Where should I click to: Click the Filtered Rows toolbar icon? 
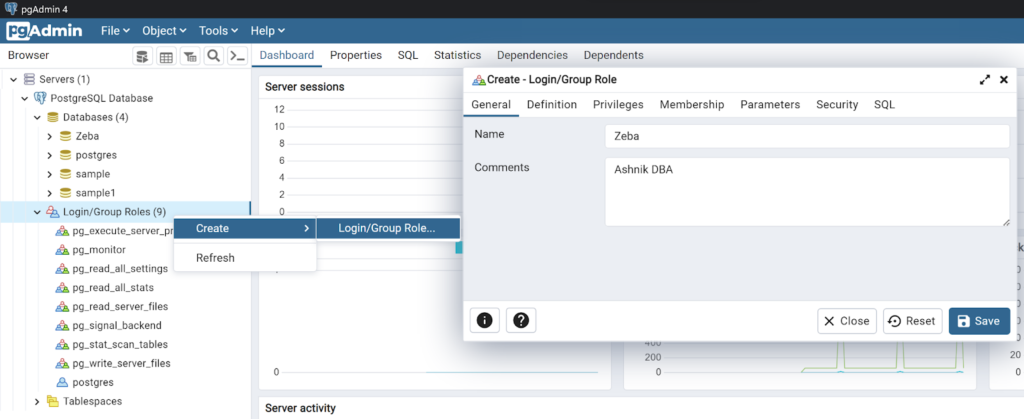[189, 56]
